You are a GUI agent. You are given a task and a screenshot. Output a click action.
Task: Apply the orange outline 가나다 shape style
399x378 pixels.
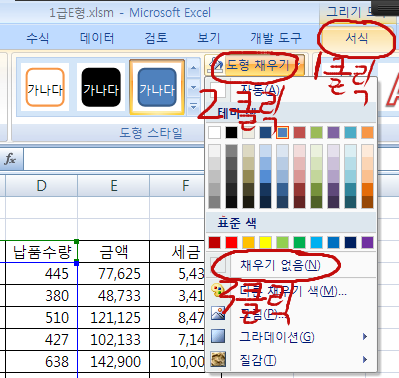click(45, 87)
